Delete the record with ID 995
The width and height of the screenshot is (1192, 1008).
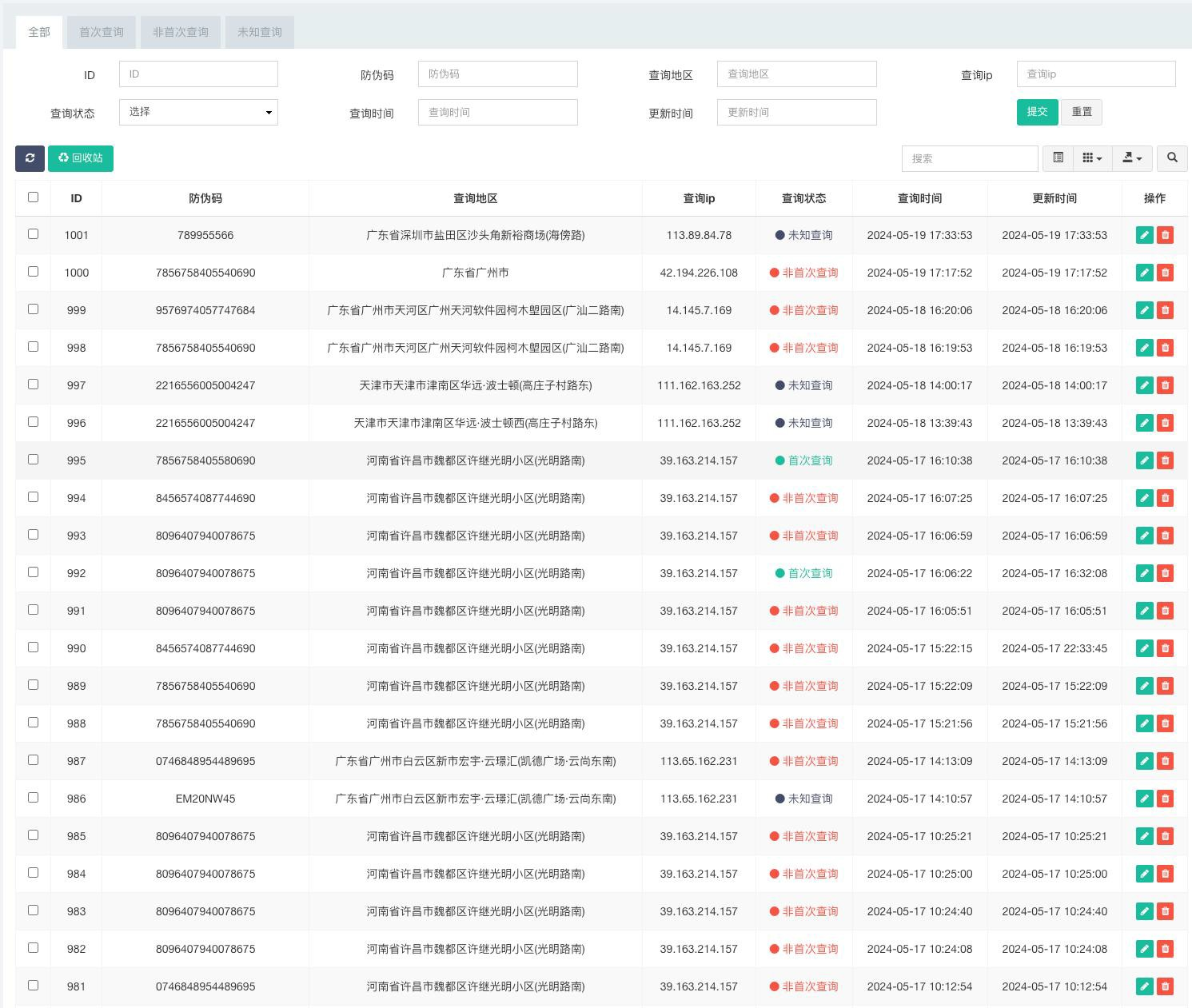pos(1165,460)
